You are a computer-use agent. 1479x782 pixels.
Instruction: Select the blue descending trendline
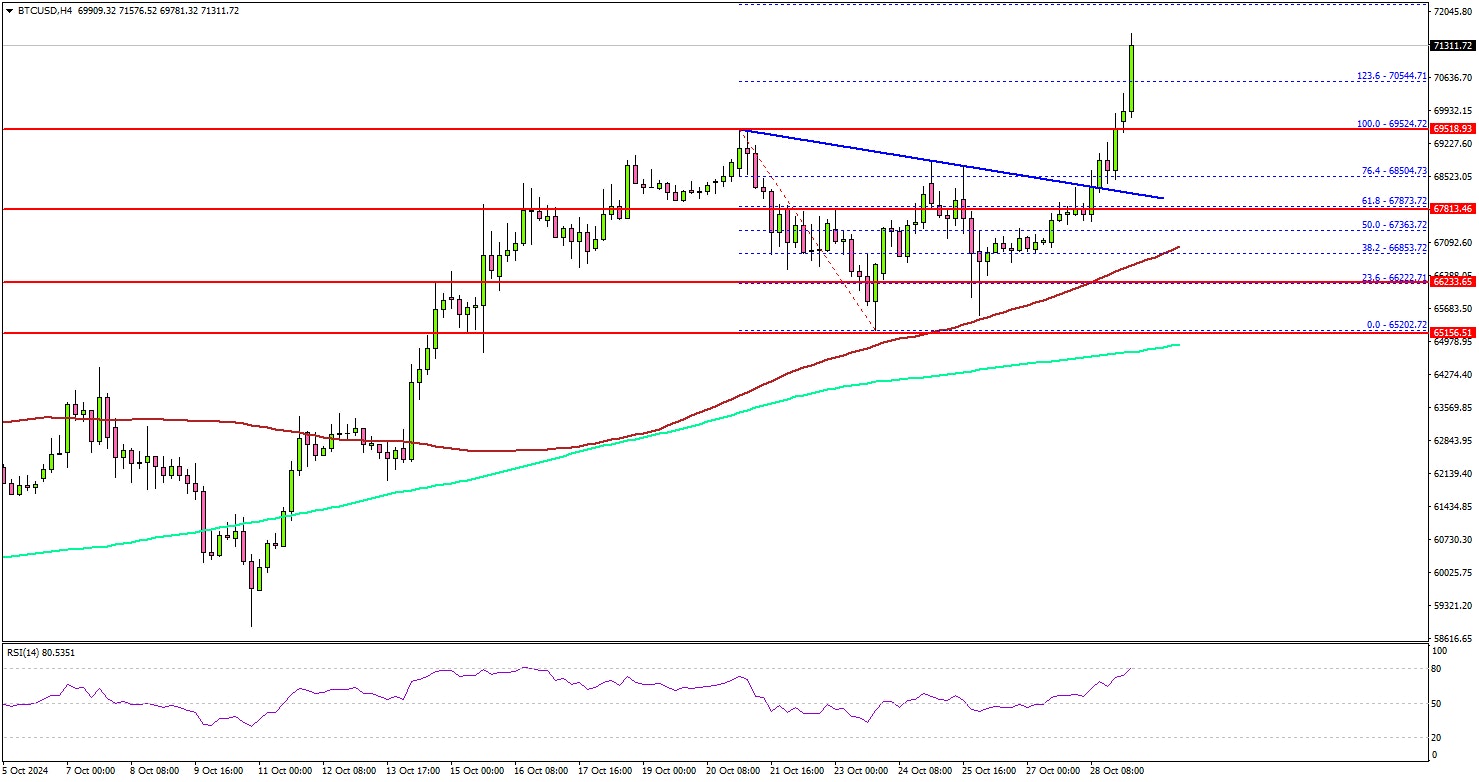pos(950,164)
